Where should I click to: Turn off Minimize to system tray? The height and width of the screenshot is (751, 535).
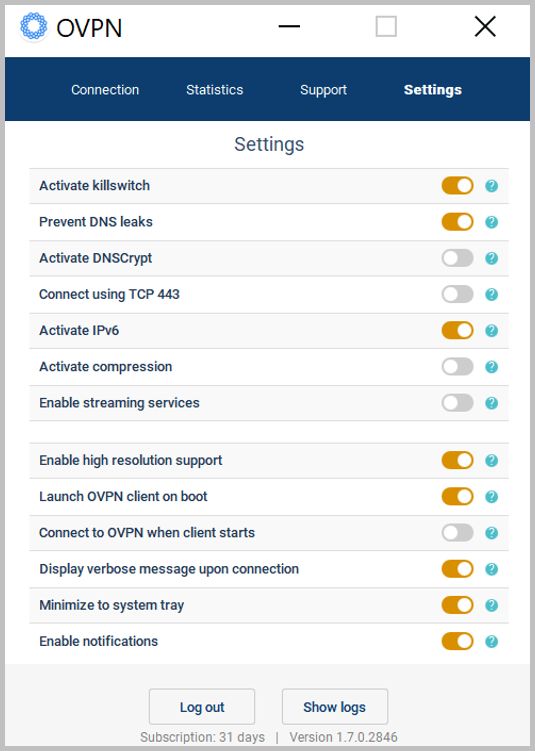[x=457, y=605]
